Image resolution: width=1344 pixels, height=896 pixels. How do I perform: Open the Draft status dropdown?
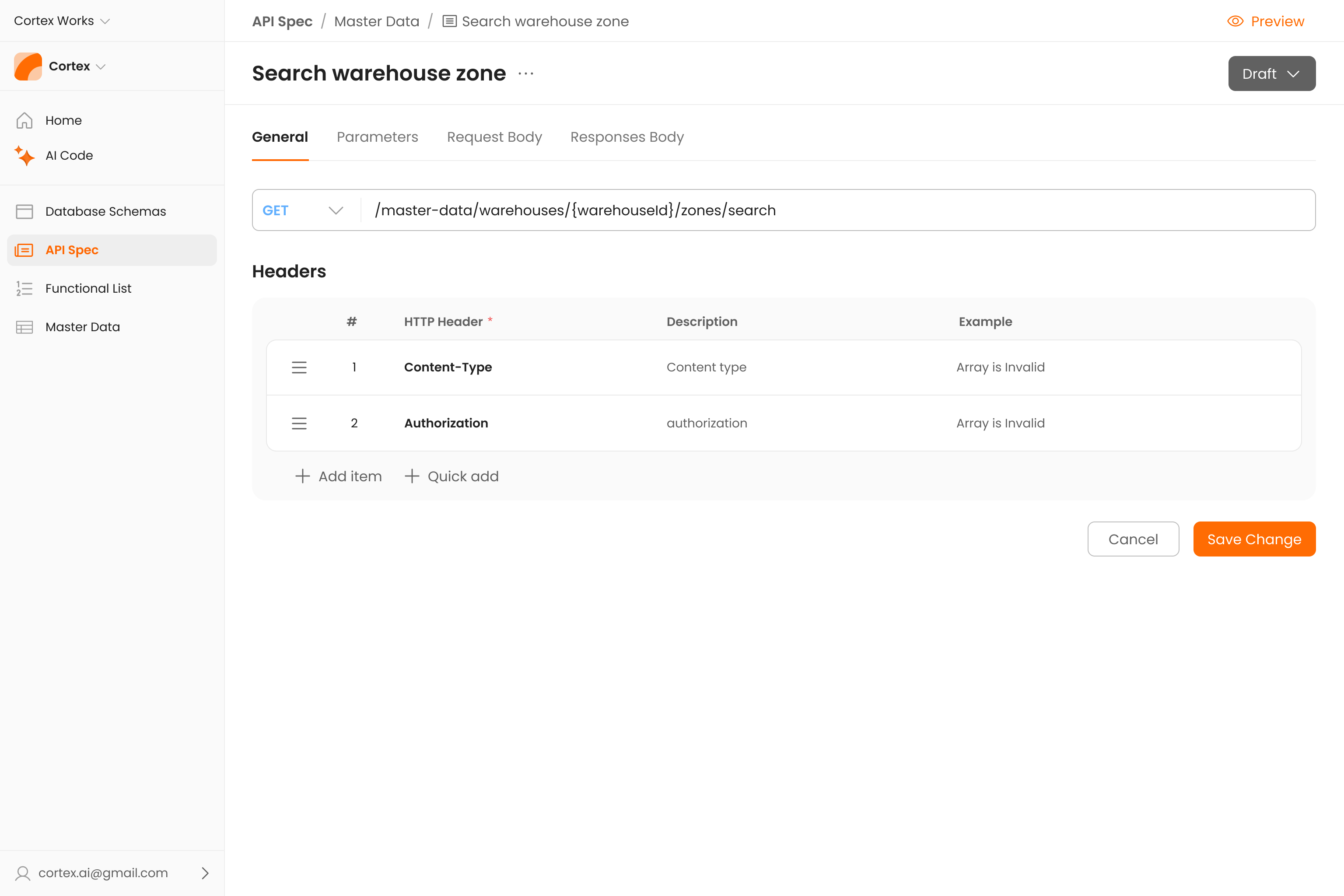tap(1271, 73)
